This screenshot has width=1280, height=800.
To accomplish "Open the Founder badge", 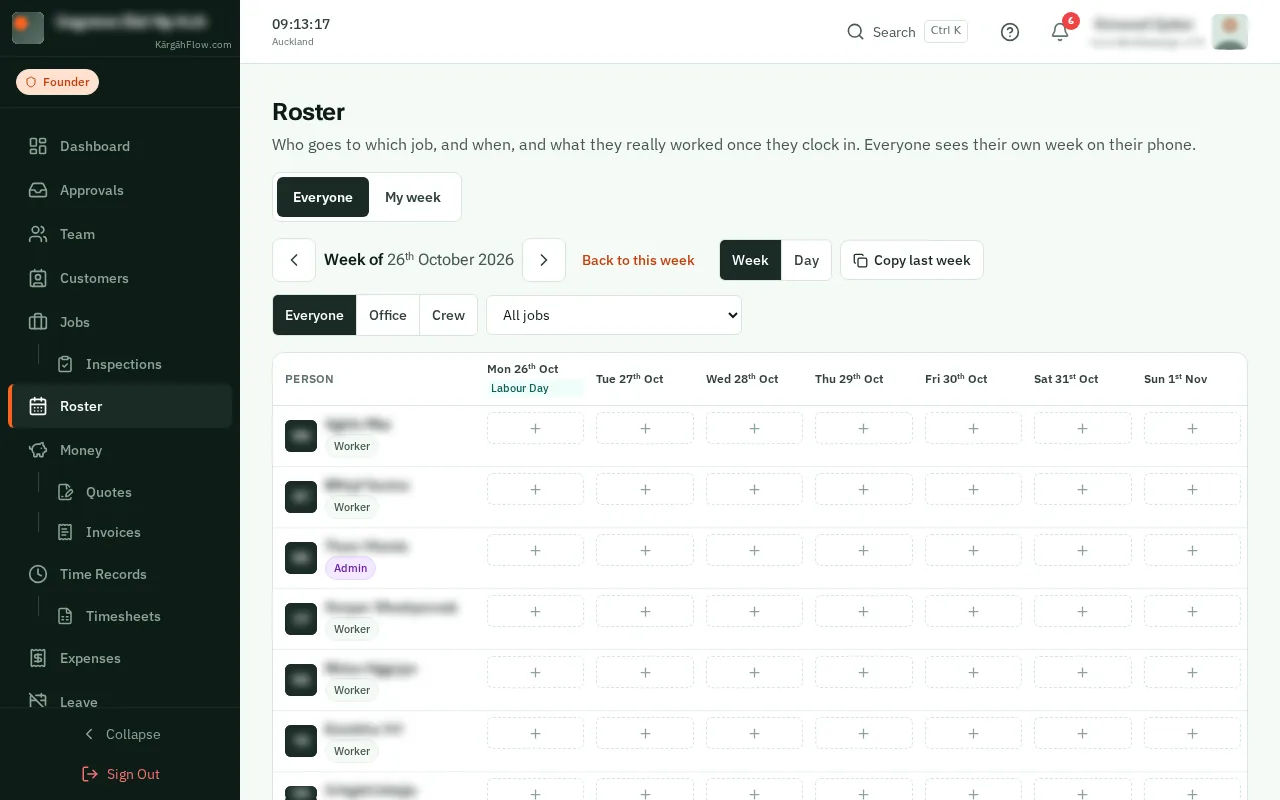I will tap(57, 82).
